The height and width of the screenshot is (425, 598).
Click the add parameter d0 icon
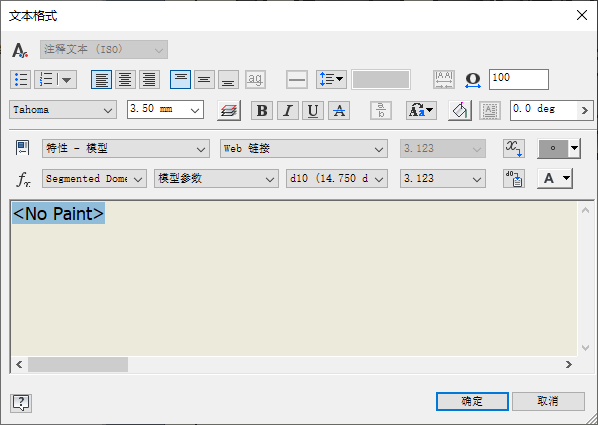click(514, 179)
